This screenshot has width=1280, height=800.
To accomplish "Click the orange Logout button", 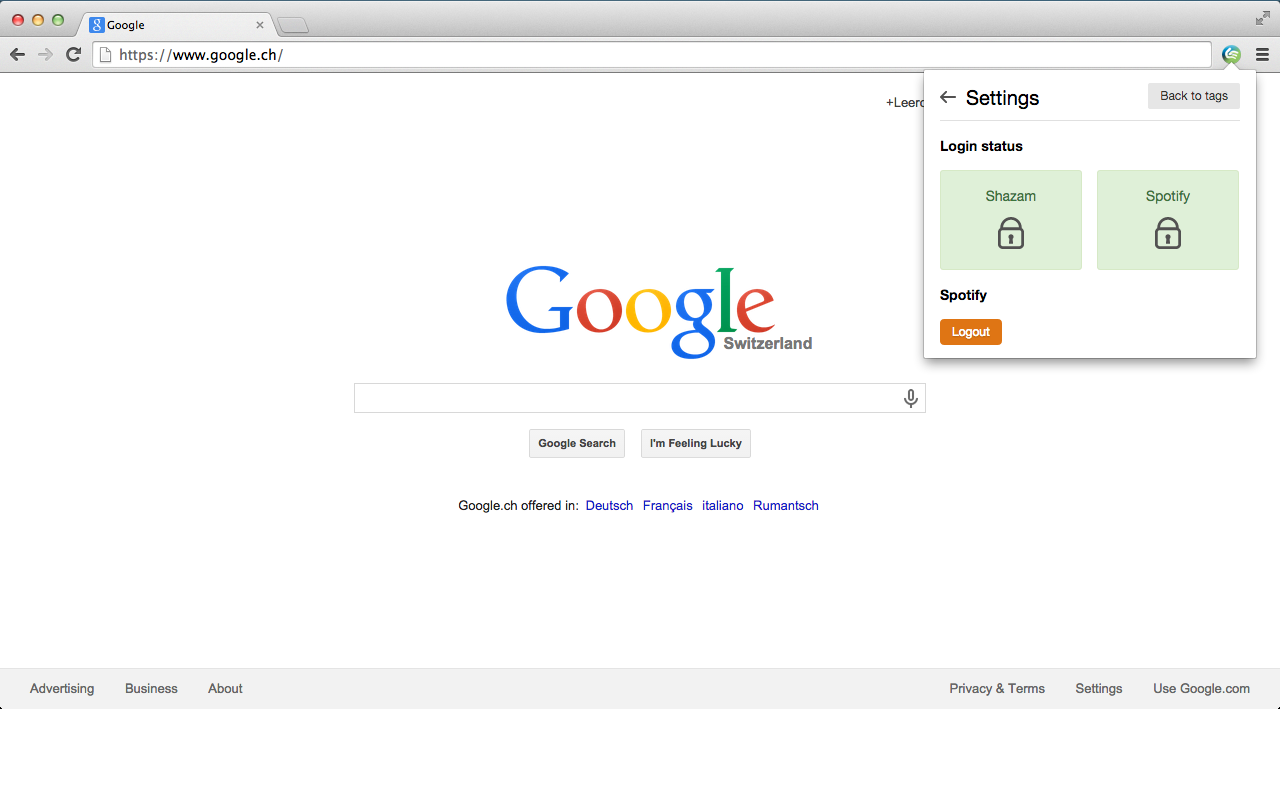I will click(x=971, y=332).
